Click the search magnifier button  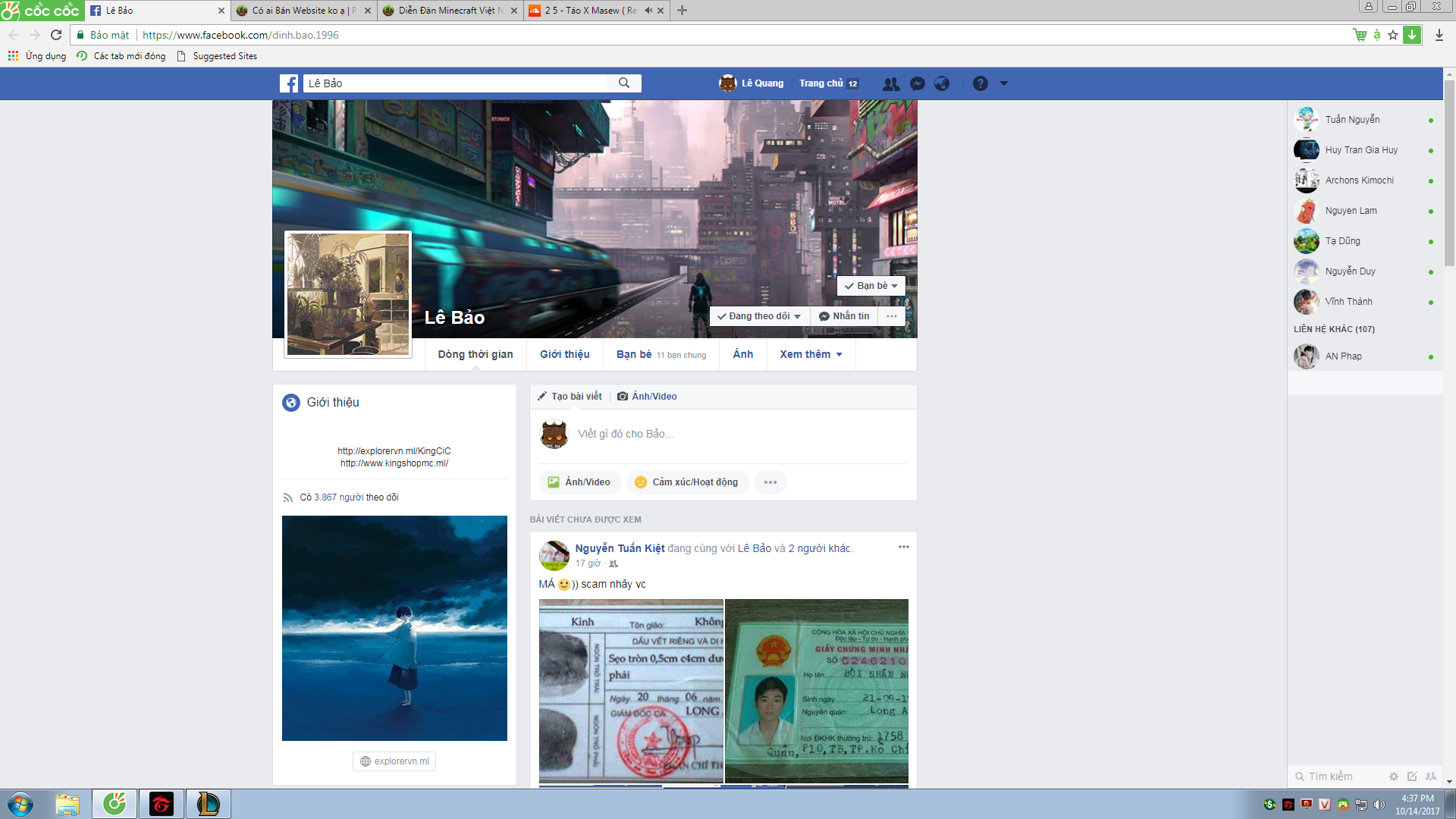pos(623,83)
